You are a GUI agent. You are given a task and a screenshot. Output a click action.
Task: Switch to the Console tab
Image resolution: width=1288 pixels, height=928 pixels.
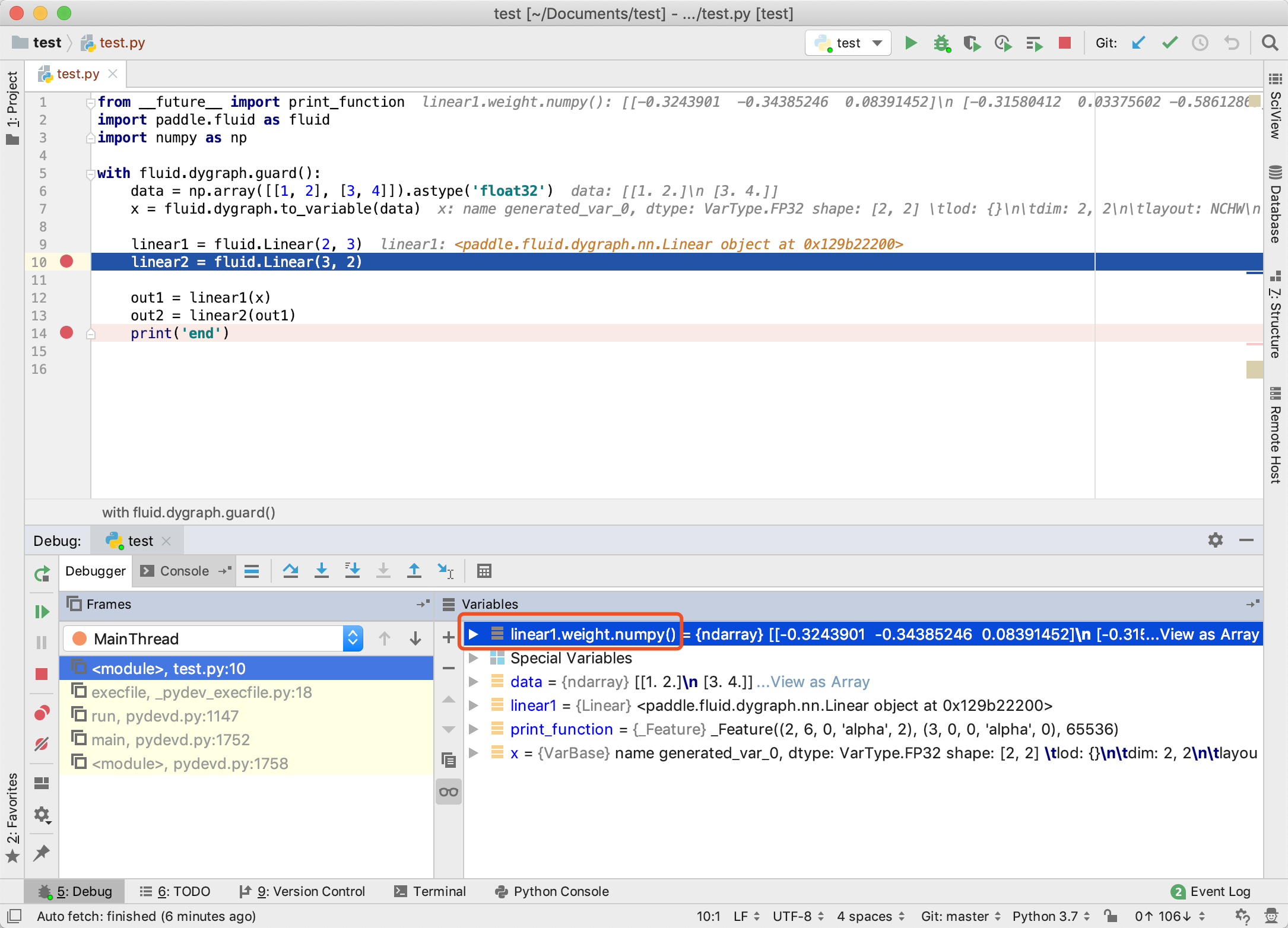click(184, 571)
